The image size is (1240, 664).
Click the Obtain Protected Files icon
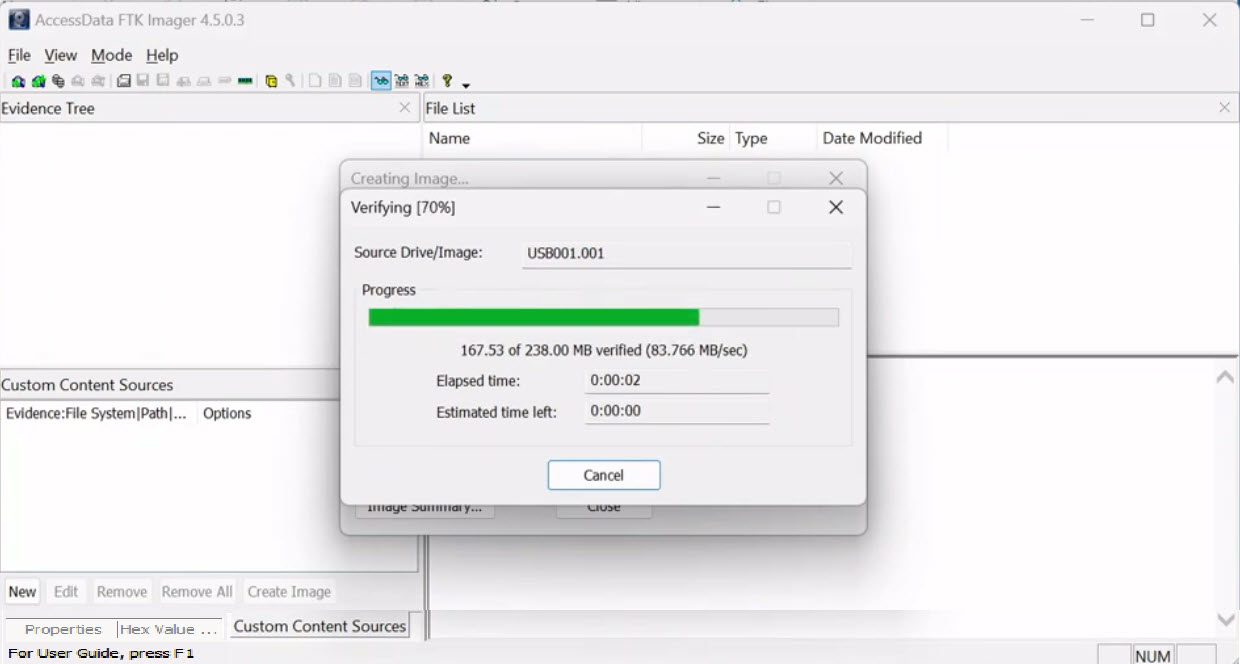pyautogui.click(x=271, y=81)
